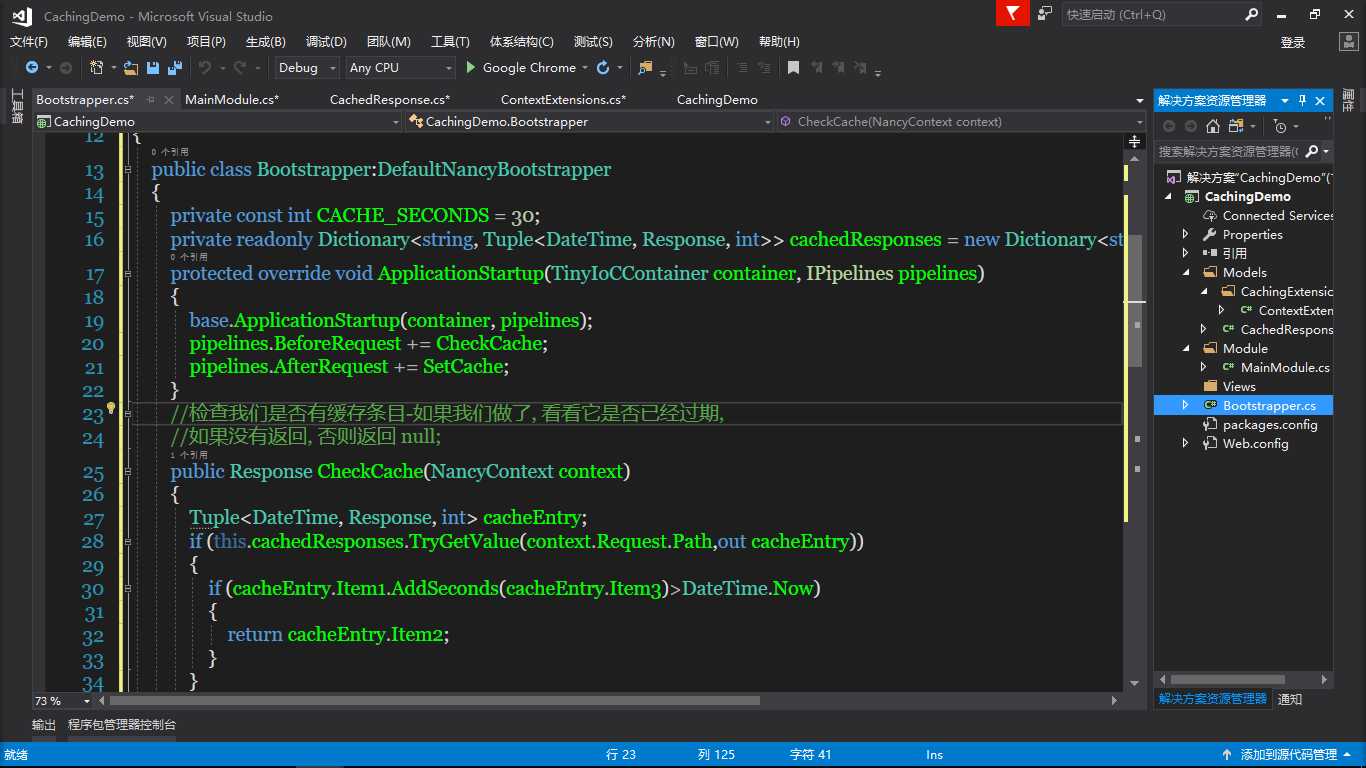This screenshot has height=768, width=1366.
Task: Switch to the CachedResponse.cs* tab
Action: pyautogui.click(x=390, y=100)
